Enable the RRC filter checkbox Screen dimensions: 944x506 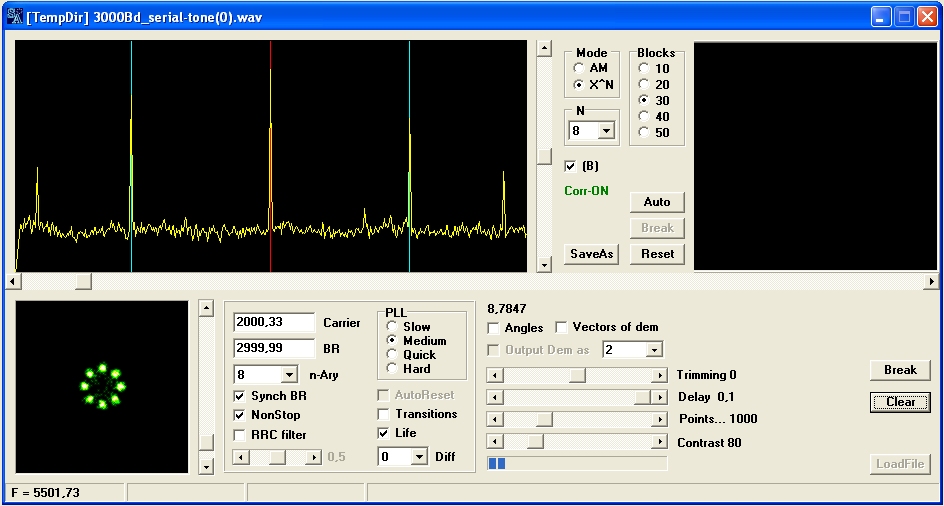click(240, 435)
